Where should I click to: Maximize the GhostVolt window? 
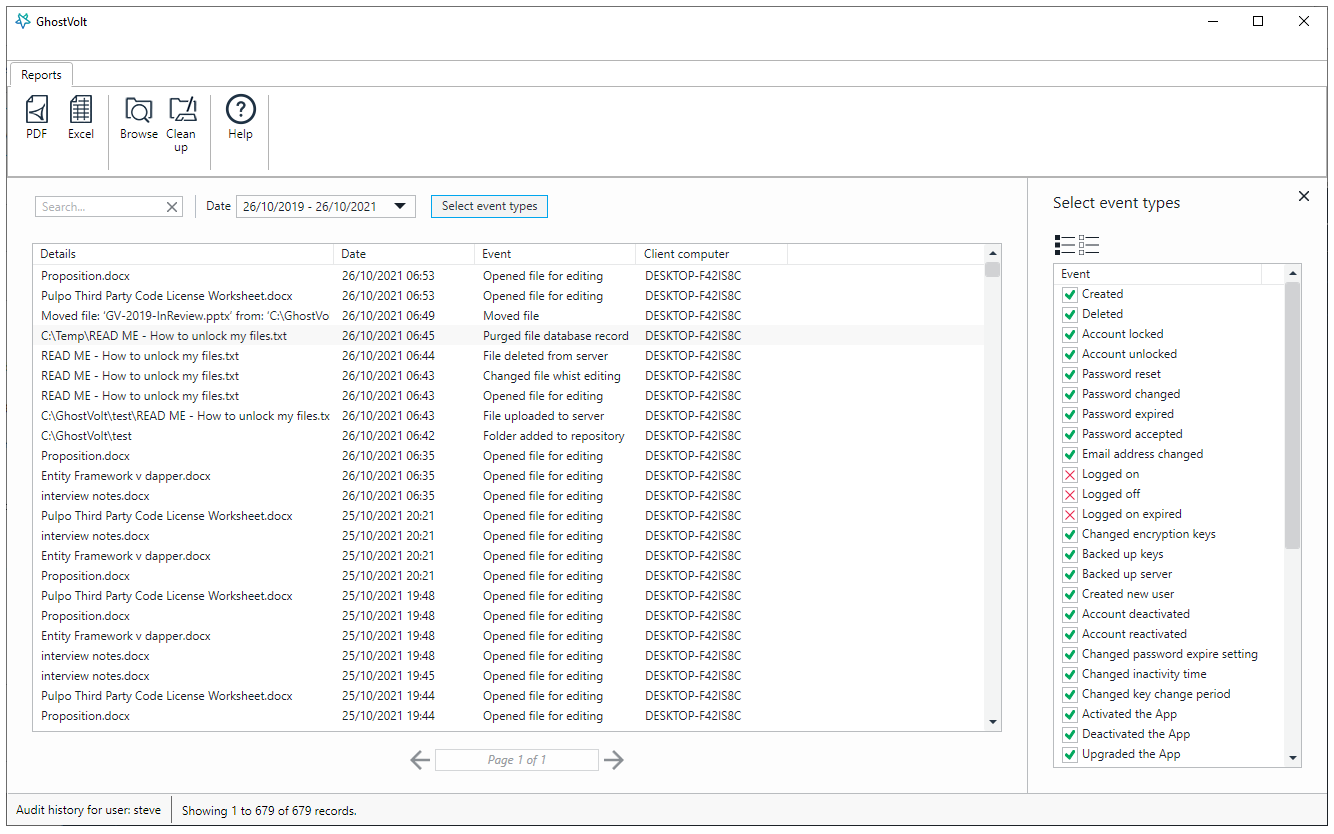pos(1258,21)
